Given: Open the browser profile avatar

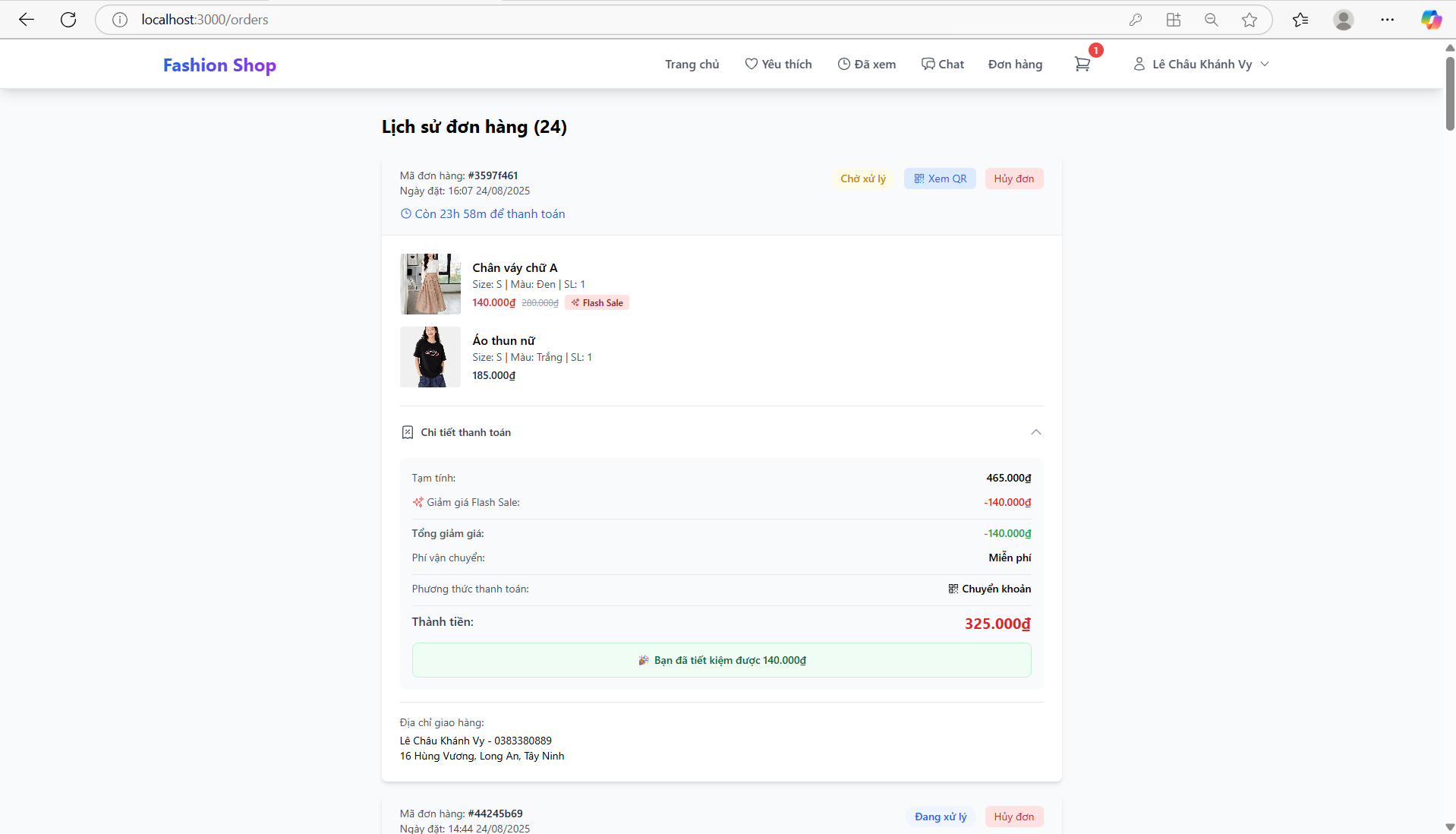Looking at the screenshot, I should 1344,20.
